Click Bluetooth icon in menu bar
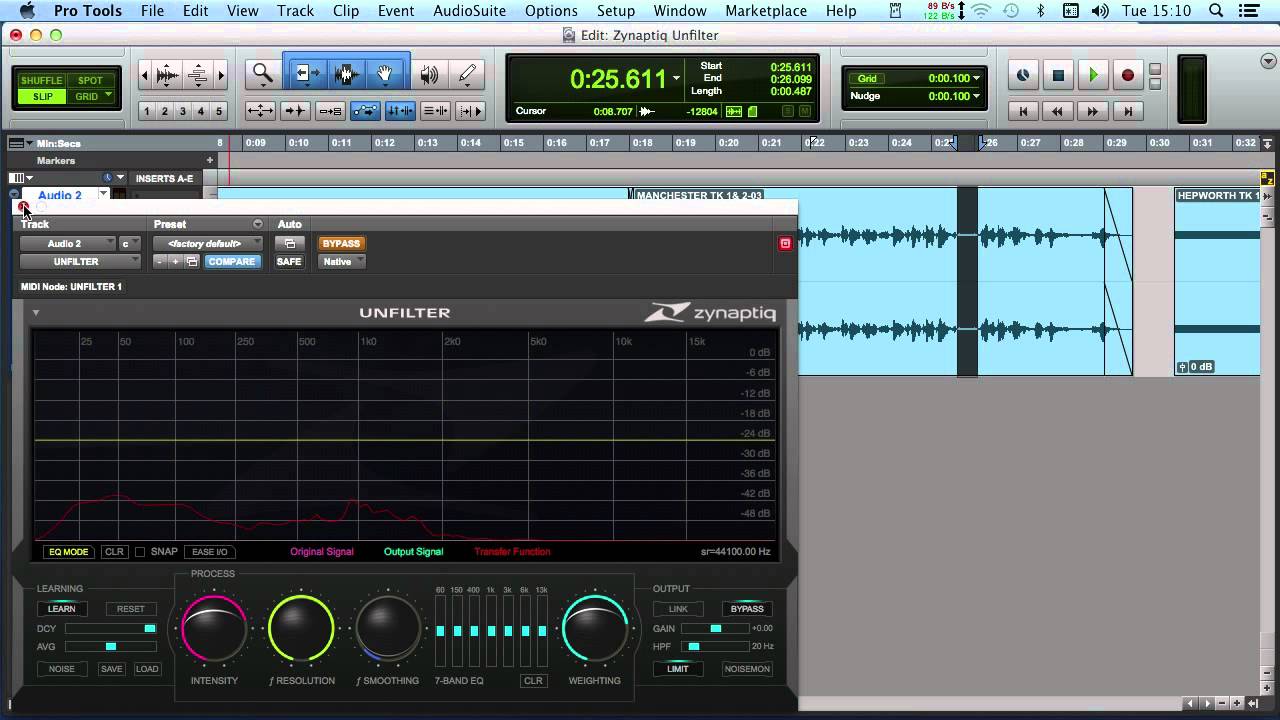1280x720 pixels. coord(1040,11)
